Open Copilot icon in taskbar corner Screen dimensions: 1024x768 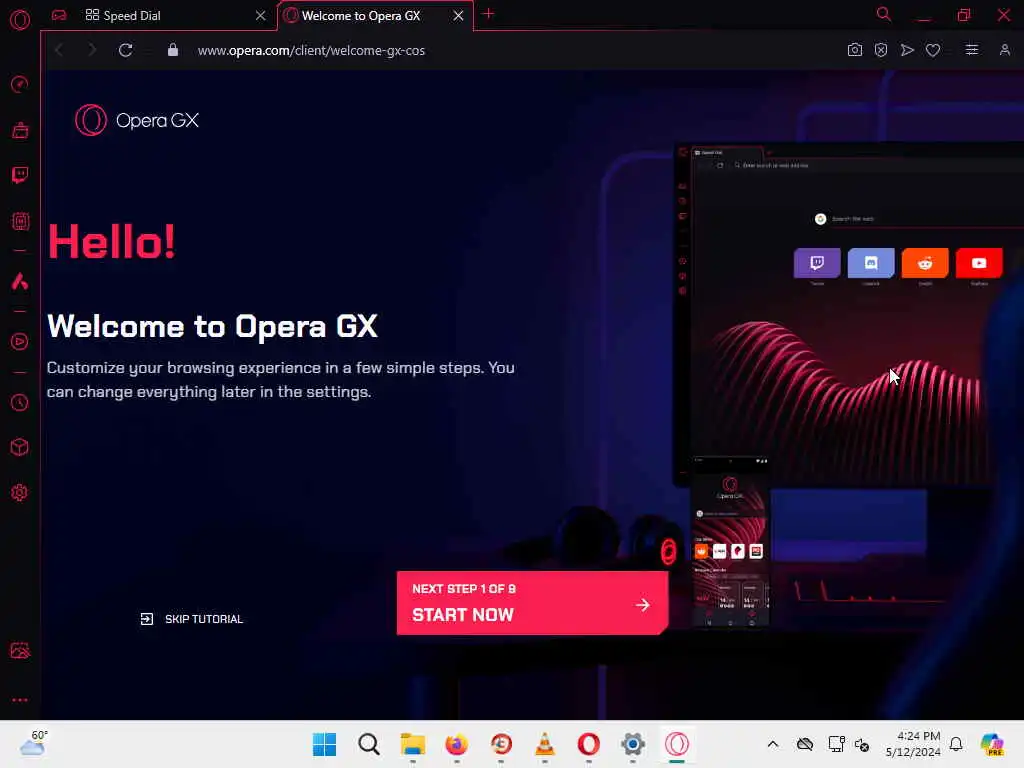tap(992, 744)
